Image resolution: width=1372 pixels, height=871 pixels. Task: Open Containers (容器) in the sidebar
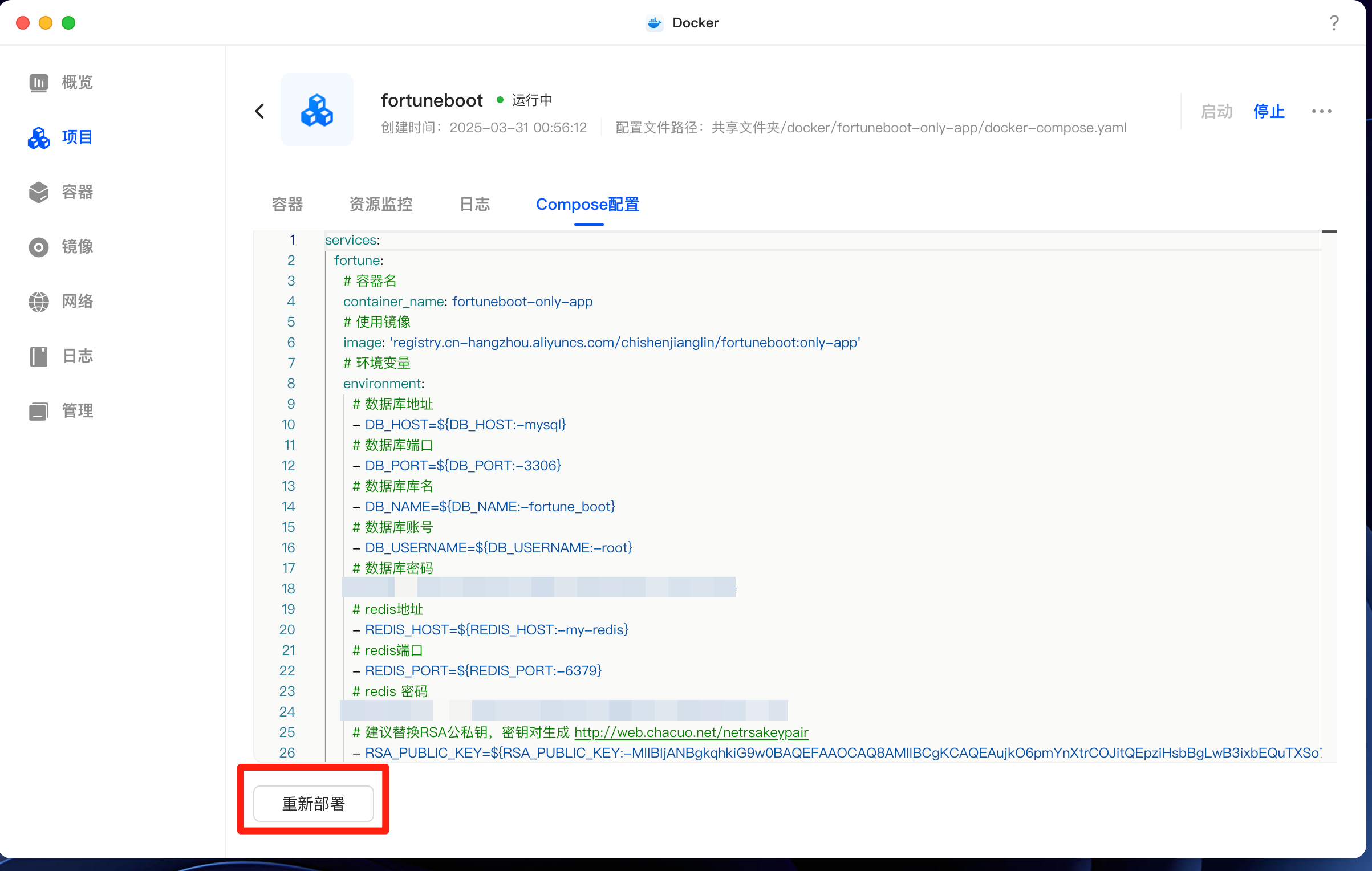(x=39, y=192)
